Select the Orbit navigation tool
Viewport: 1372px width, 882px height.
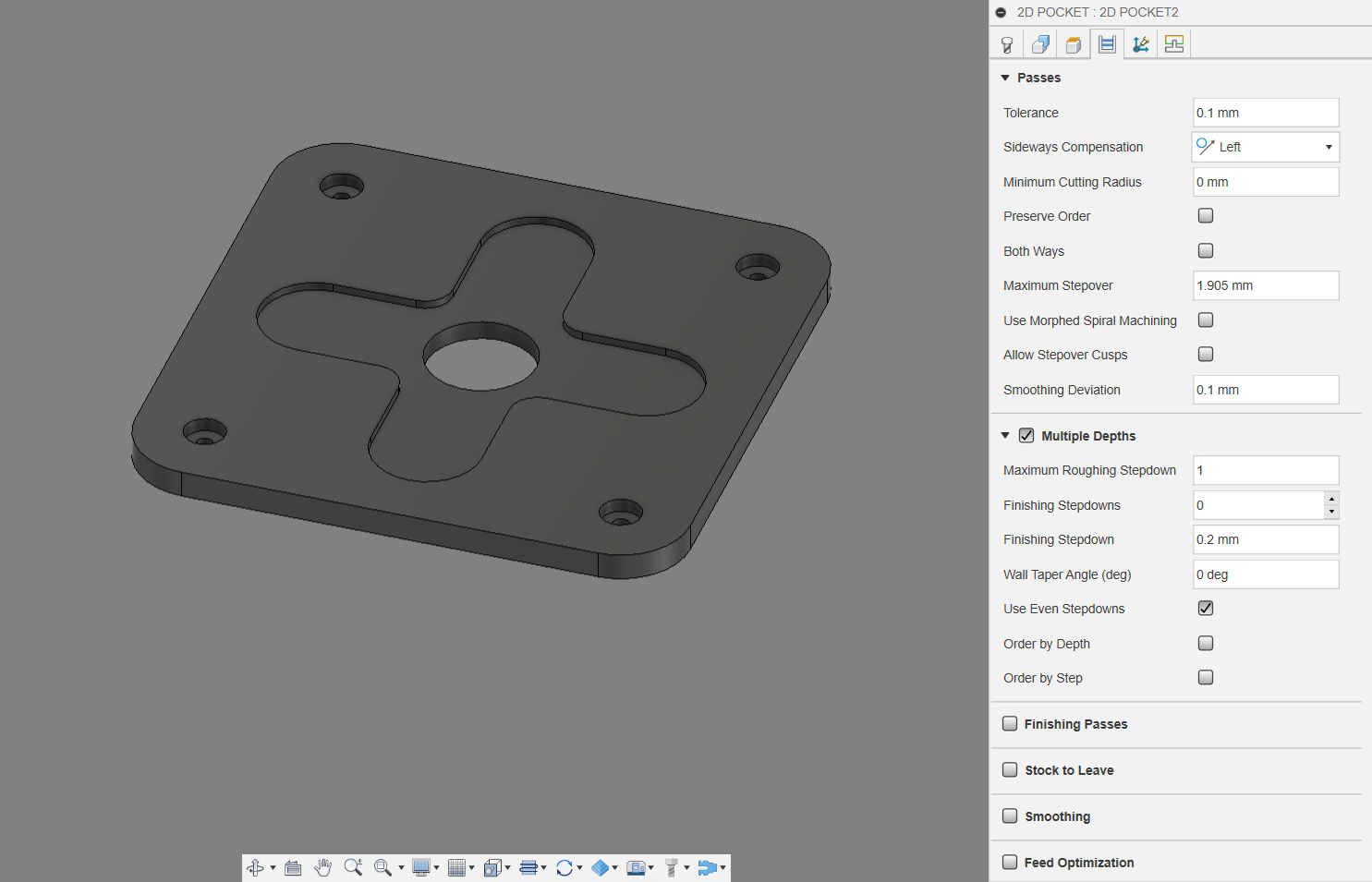click(x=256, y=867)
